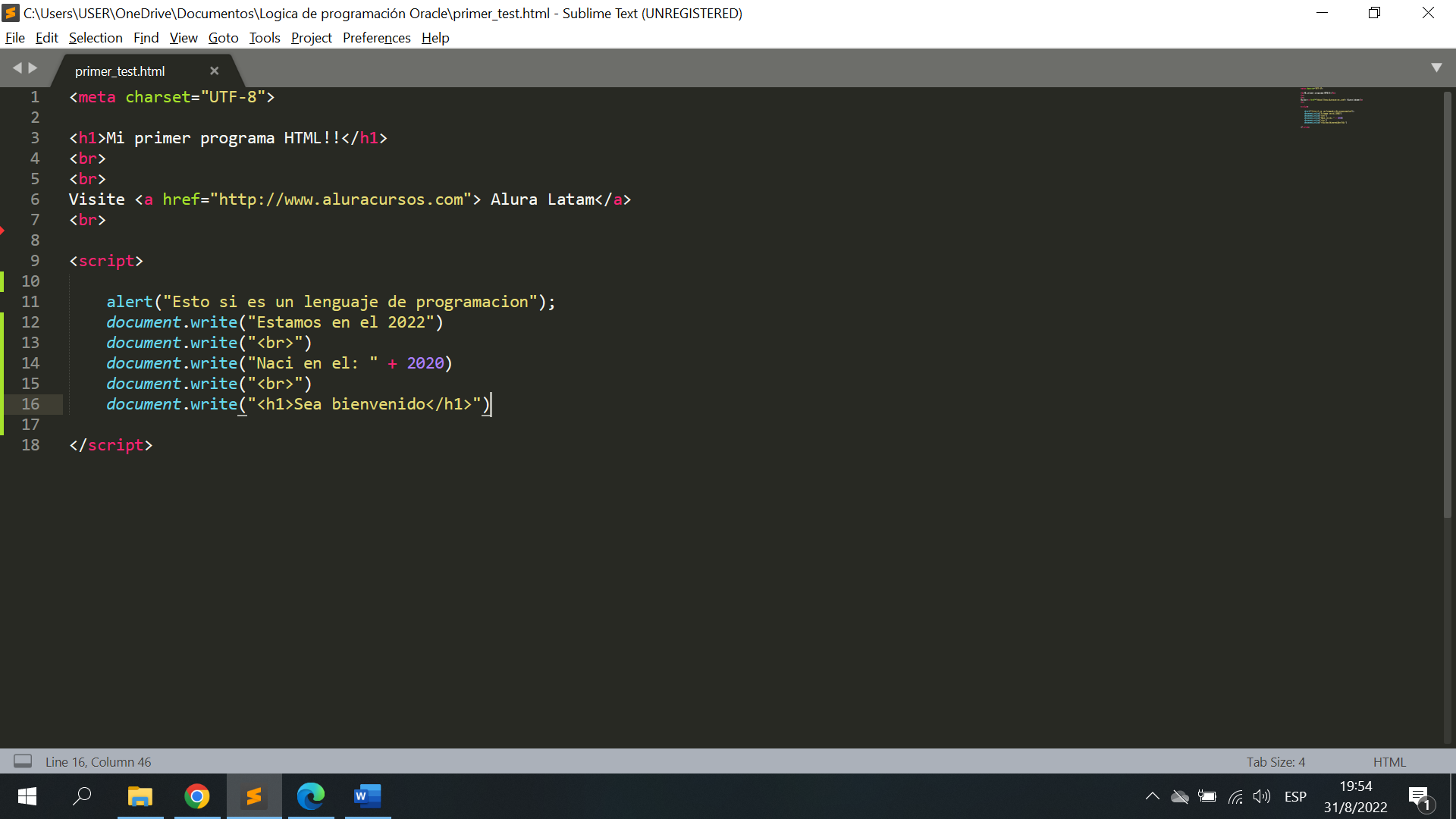
Task: Open the View menu
Action: 183,38
